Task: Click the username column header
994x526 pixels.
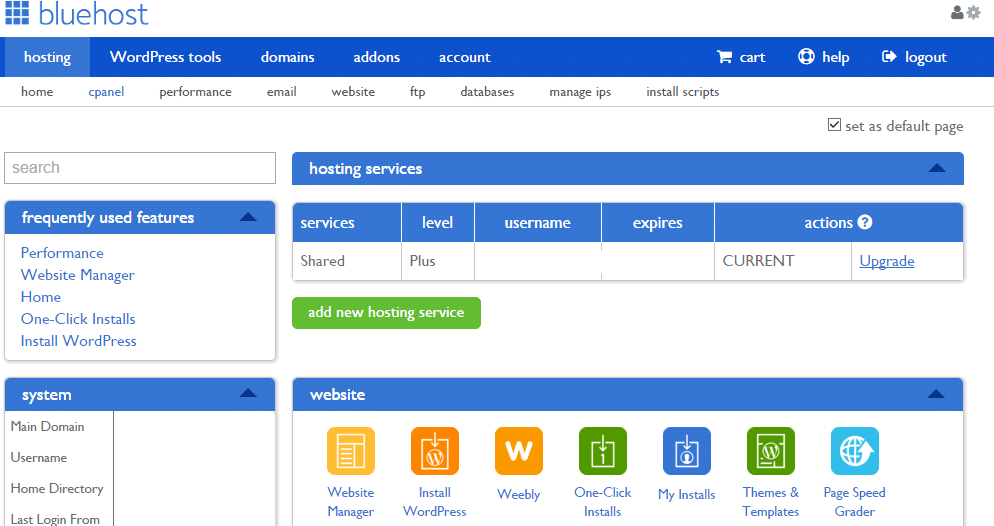Action: click(538, 222)
